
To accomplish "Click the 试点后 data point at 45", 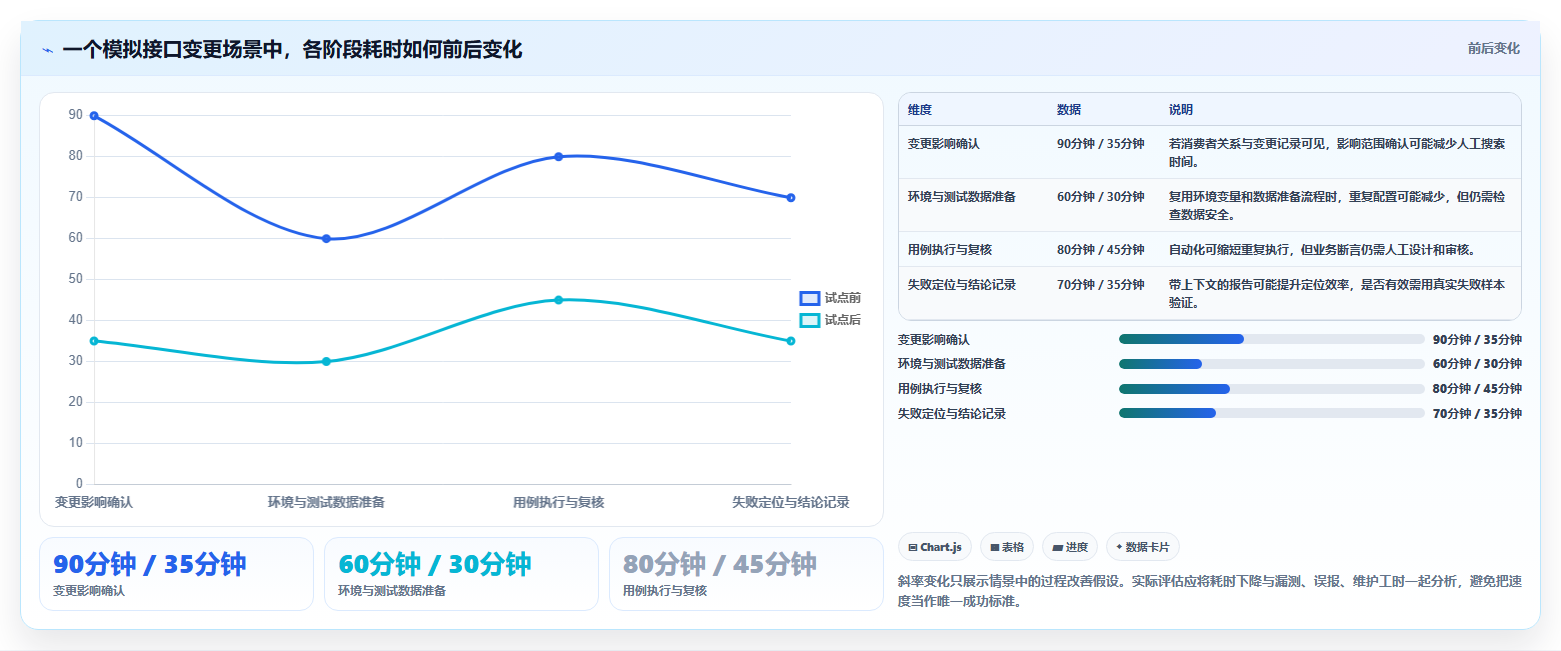I will click(x=559, y=300).
